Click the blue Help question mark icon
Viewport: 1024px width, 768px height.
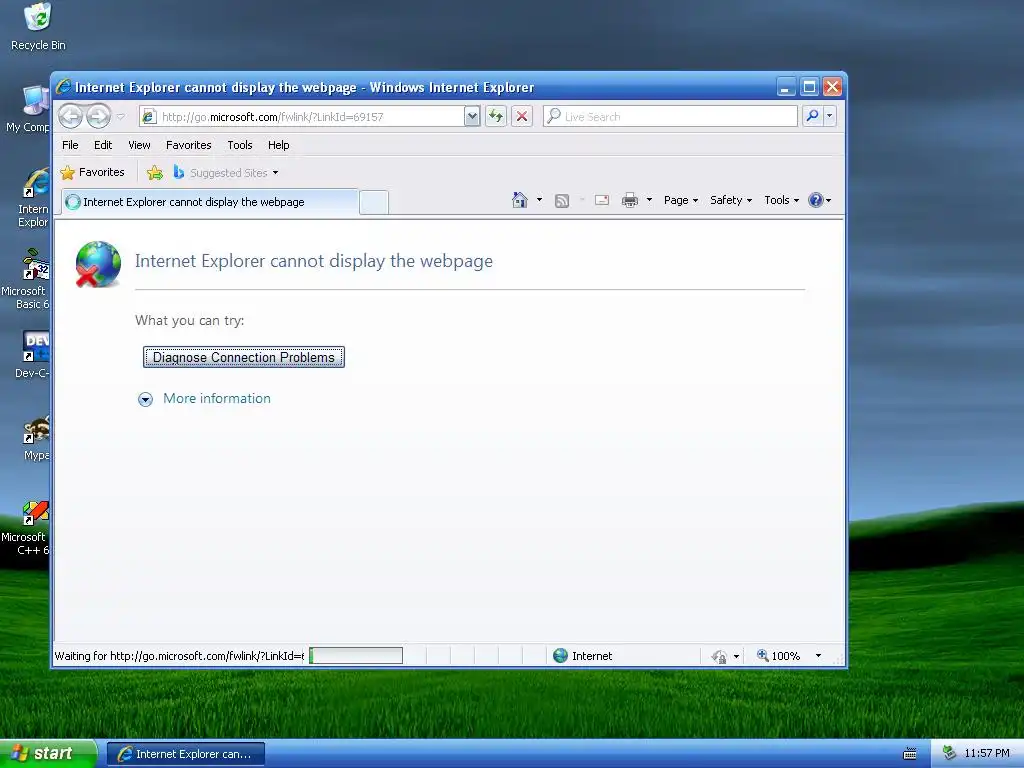(x=816, y=200)
